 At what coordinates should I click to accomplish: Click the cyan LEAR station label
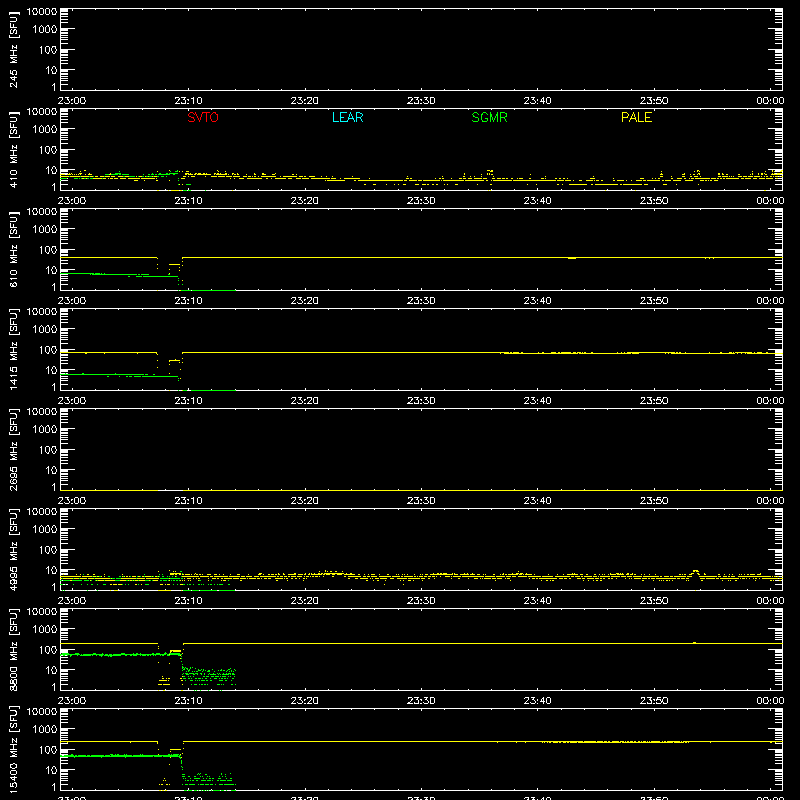click(347, 117)
